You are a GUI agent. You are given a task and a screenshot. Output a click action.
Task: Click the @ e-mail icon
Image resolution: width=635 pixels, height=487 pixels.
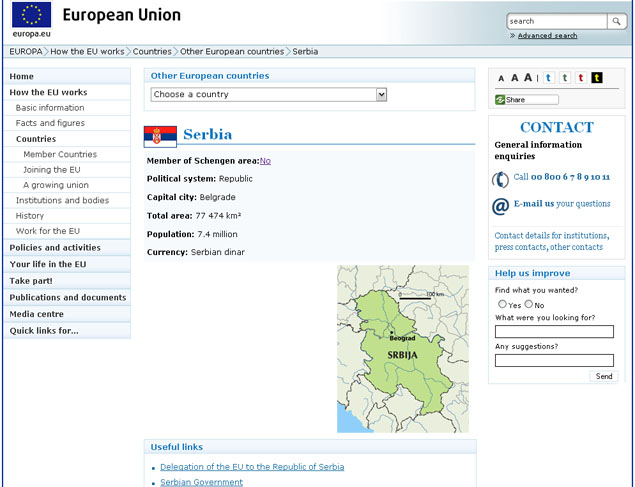click(x=501, y=206)
